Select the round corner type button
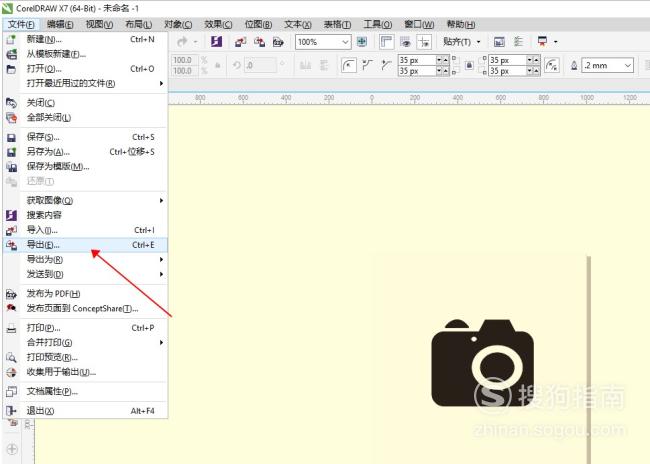Image resolution: width=650 pixels, height=464 pixels. pos(349,65)
